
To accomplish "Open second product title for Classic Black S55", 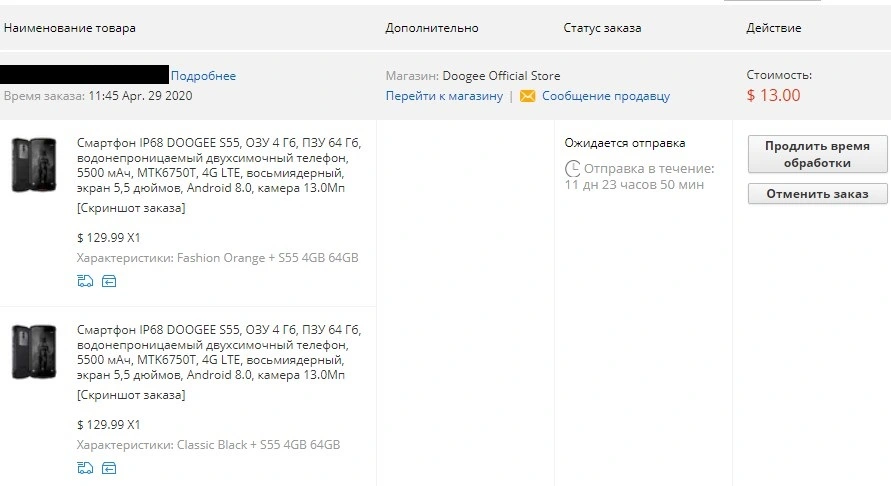I will point(219,352).
